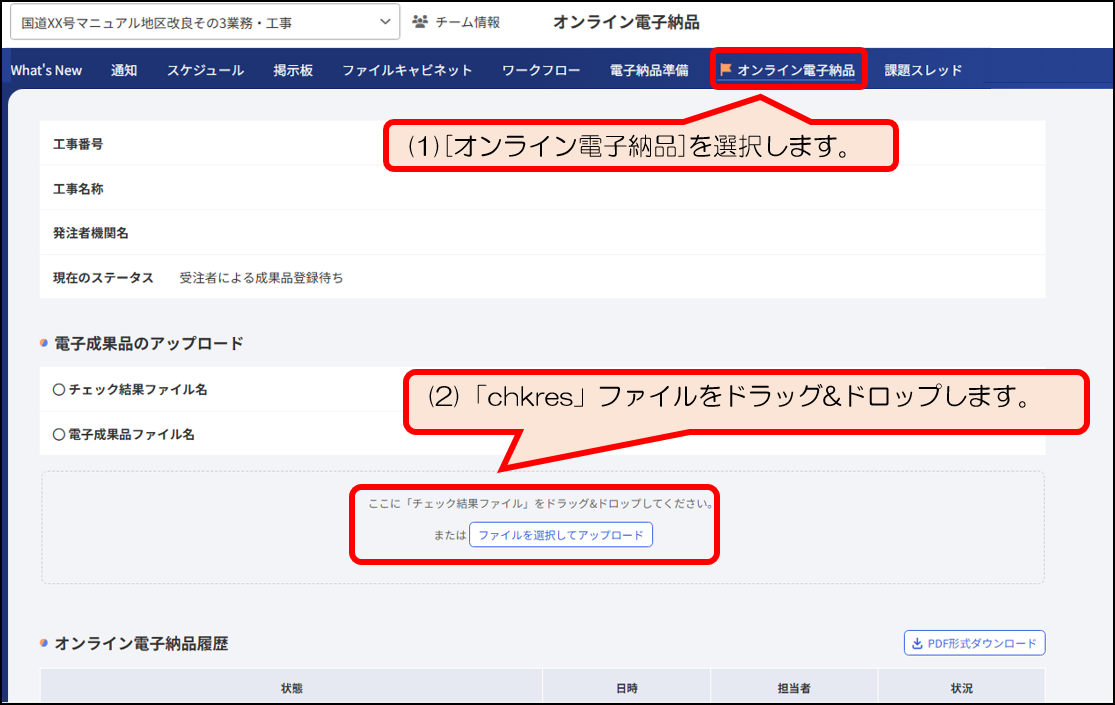Open the 通知 tab

pos(124,70)
